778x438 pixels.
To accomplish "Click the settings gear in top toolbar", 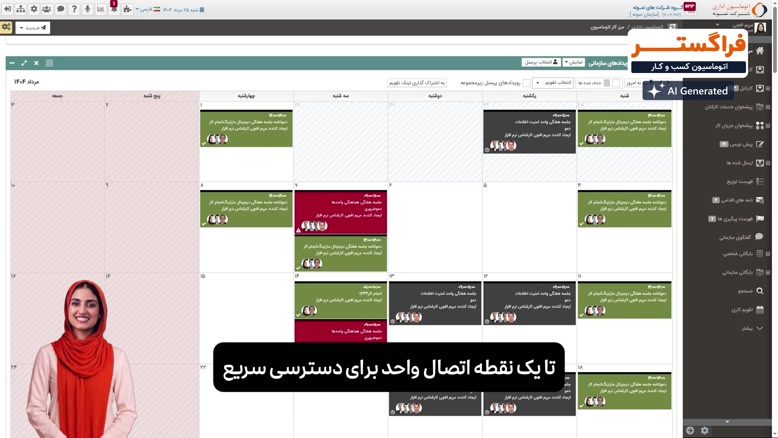I will 33,9.
